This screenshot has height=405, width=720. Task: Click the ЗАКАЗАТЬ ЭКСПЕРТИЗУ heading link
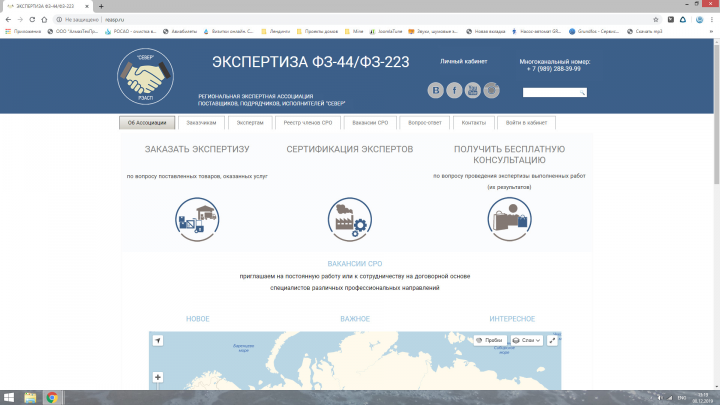point(197,149)
